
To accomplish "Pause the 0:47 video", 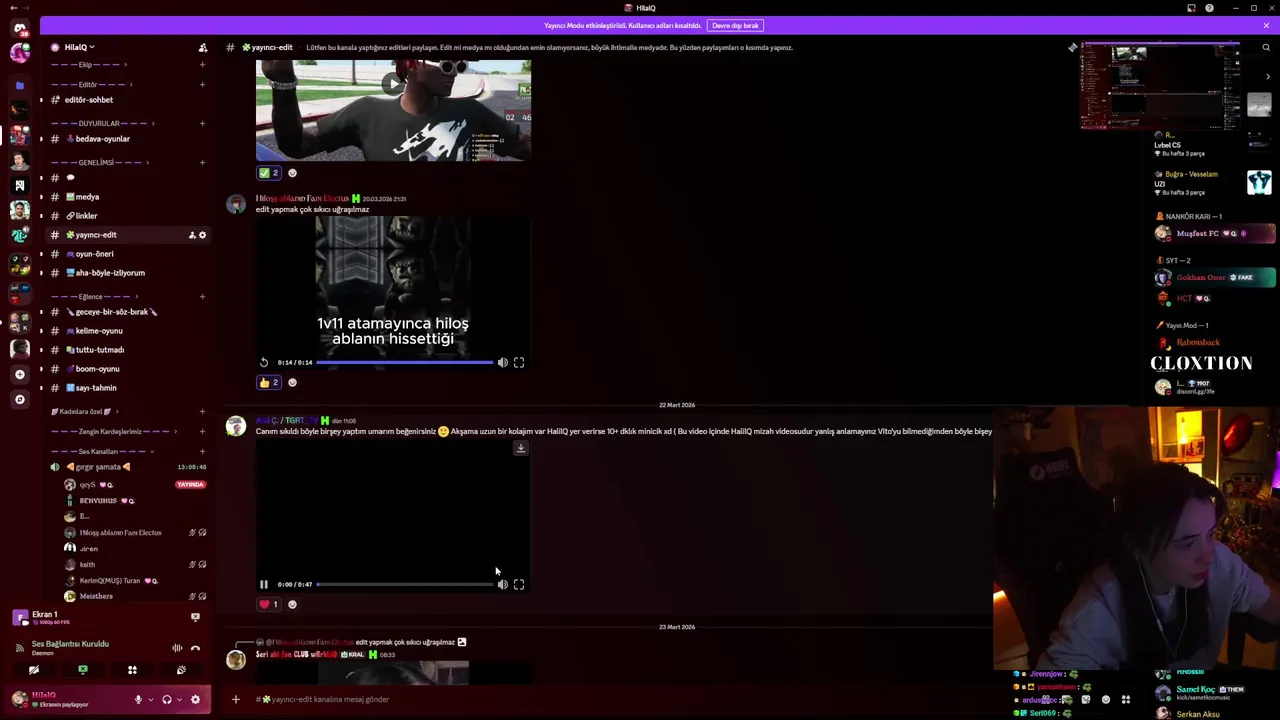I will (264, 585).
